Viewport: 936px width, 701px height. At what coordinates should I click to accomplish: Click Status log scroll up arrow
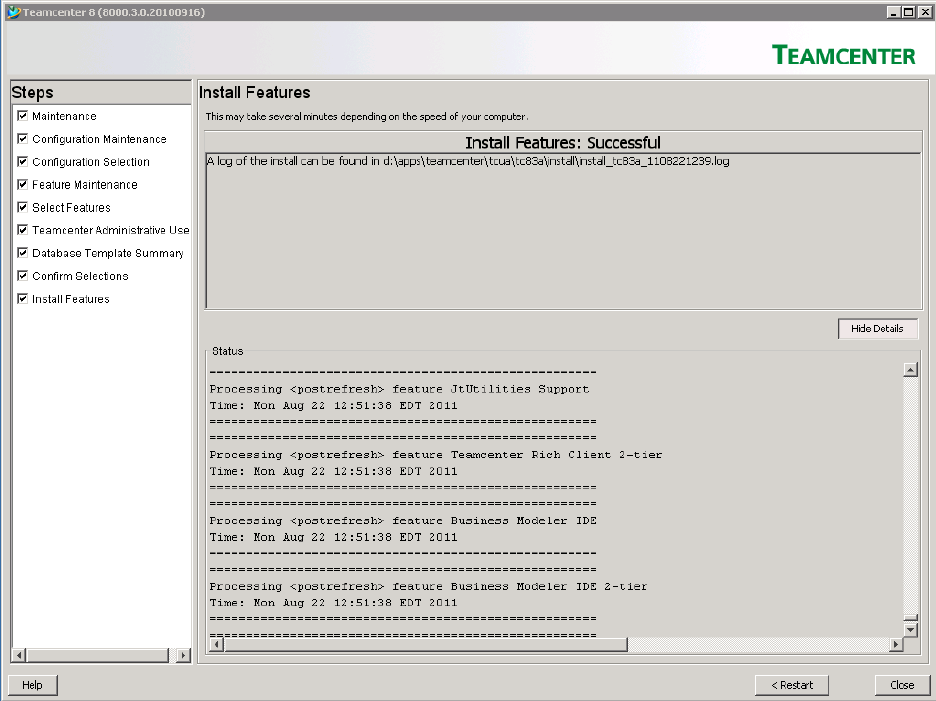[x=910, y=370]
